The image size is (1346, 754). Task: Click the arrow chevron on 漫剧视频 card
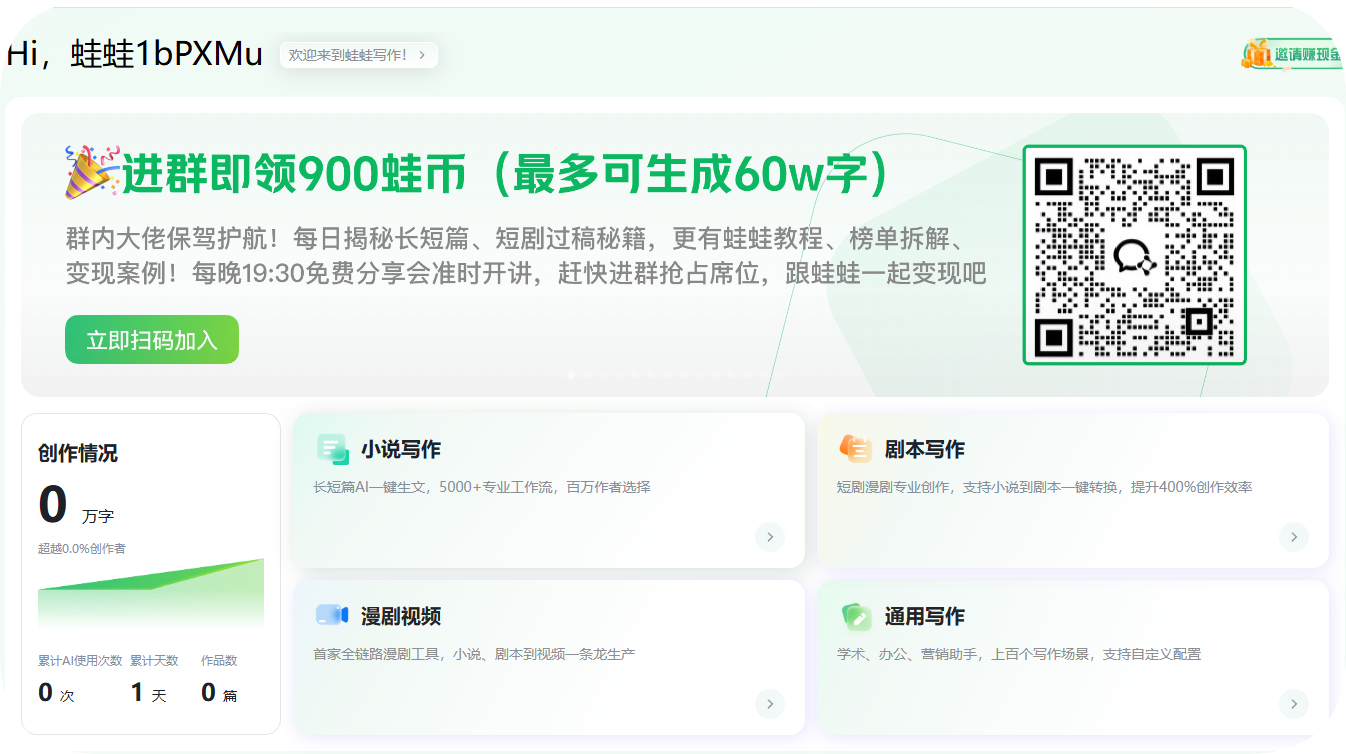pos(770,704)
